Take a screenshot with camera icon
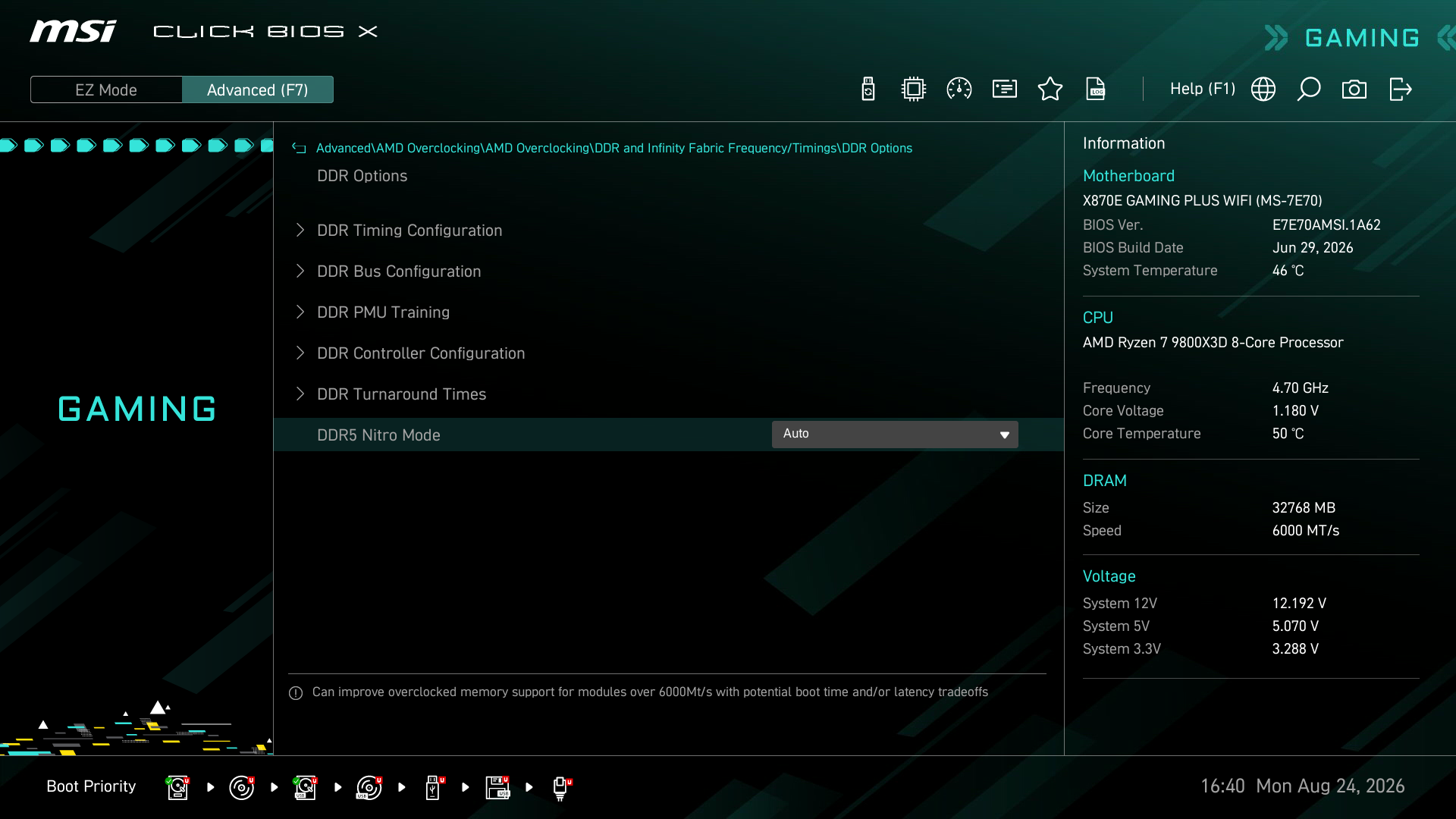 pos(1354,89)
